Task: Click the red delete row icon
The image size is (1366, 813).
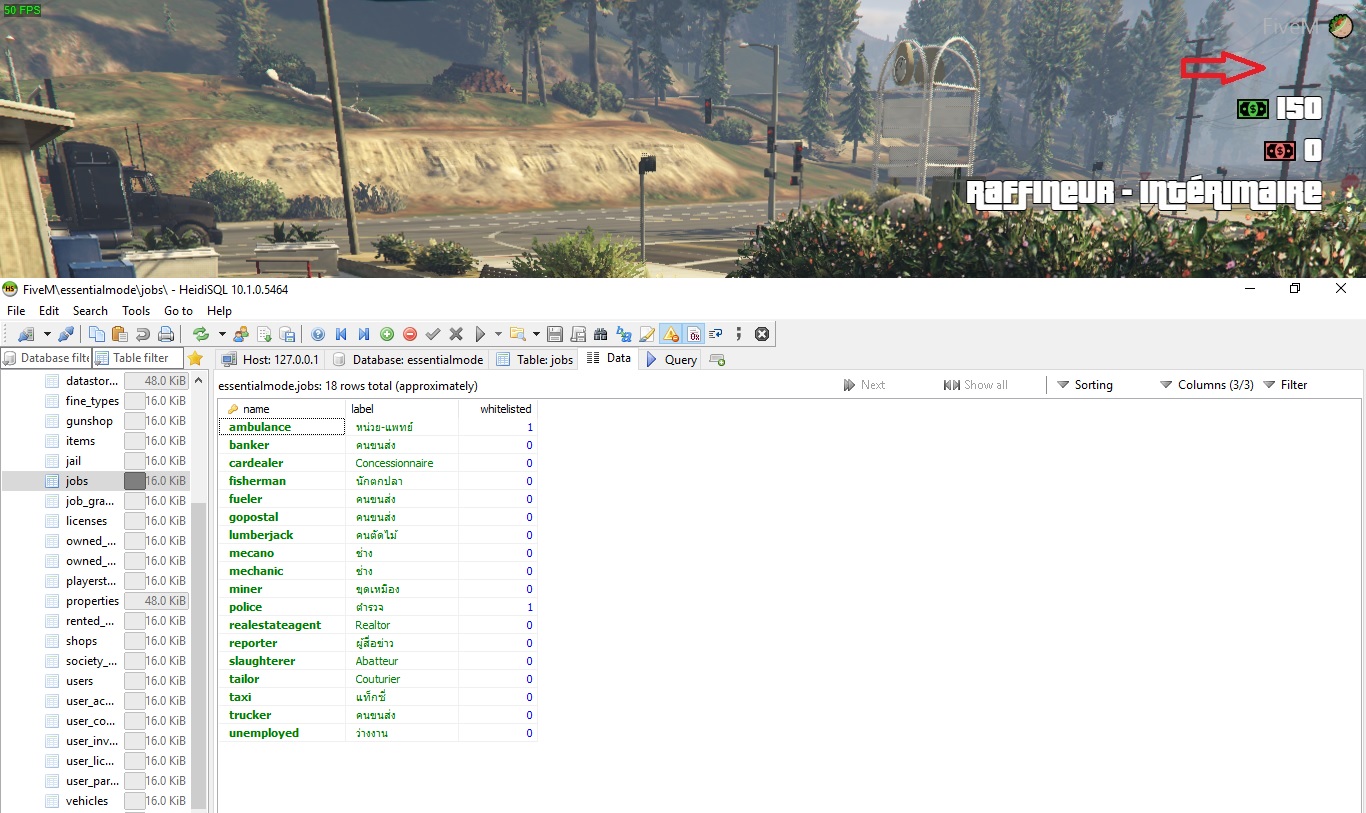Action: point(410,334)
